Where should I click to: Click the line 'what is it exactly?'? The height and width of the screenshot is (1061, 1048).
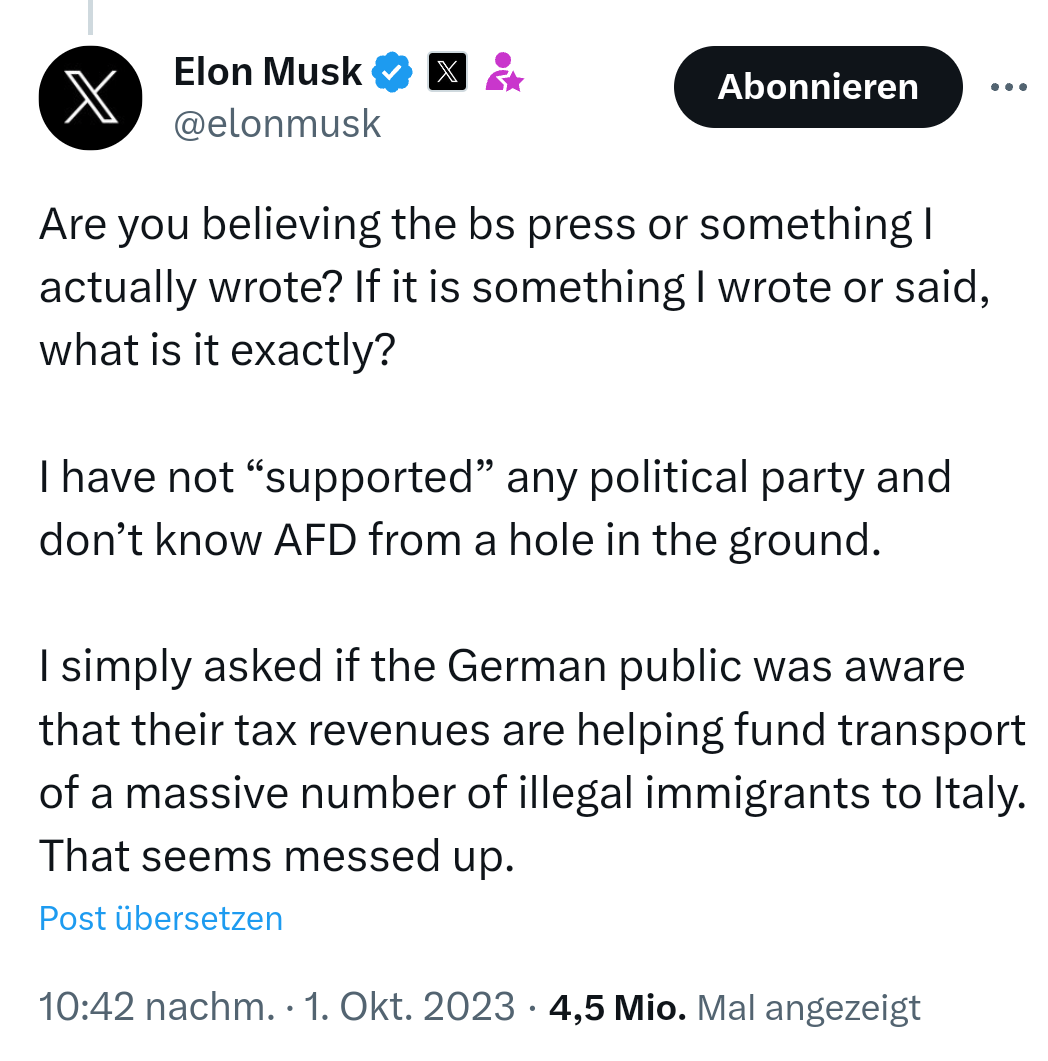pyautogui.click(x=216, y=352)
